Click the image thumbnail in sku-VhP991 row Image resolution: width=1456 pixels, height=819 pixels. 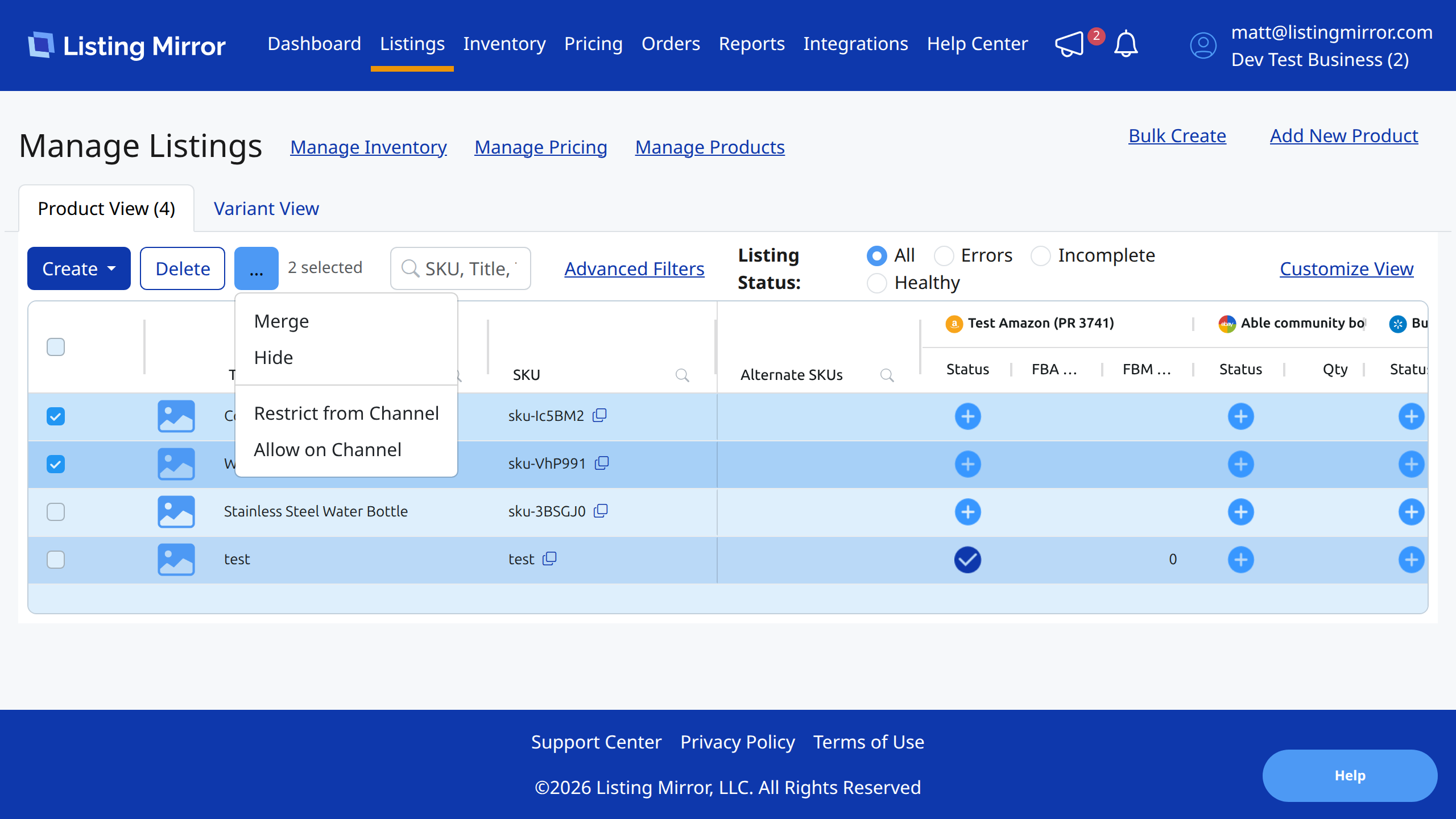pos(176,464)
